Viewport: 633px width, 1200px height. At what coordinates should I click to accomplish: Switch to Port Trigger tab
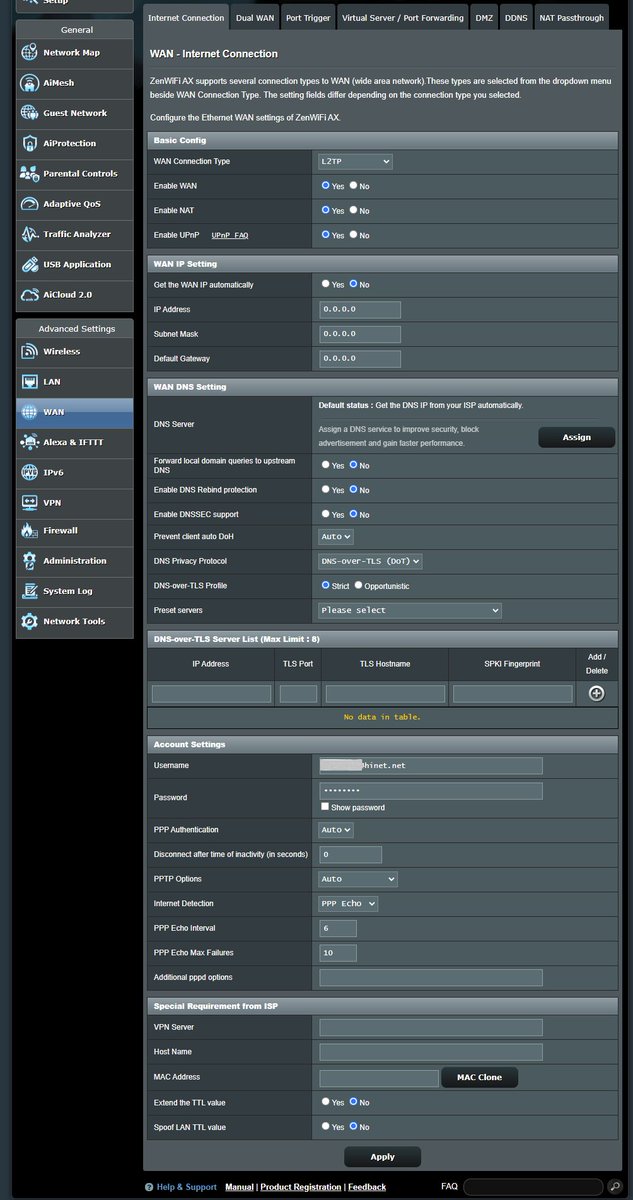[307, 18]
